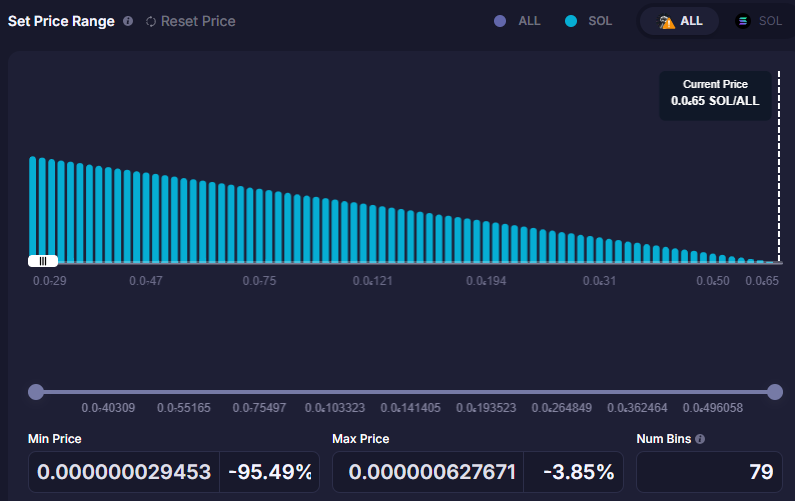Click the slider tick label 0.0₇75497
This screenshot has height=501, width=795.
[259, 408]
